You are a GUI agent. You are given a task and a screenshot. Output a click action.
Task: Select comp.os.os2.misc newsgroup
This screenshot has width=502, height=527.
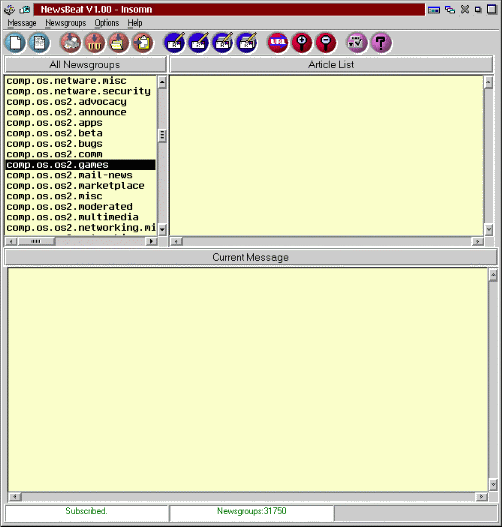point(80,196)
